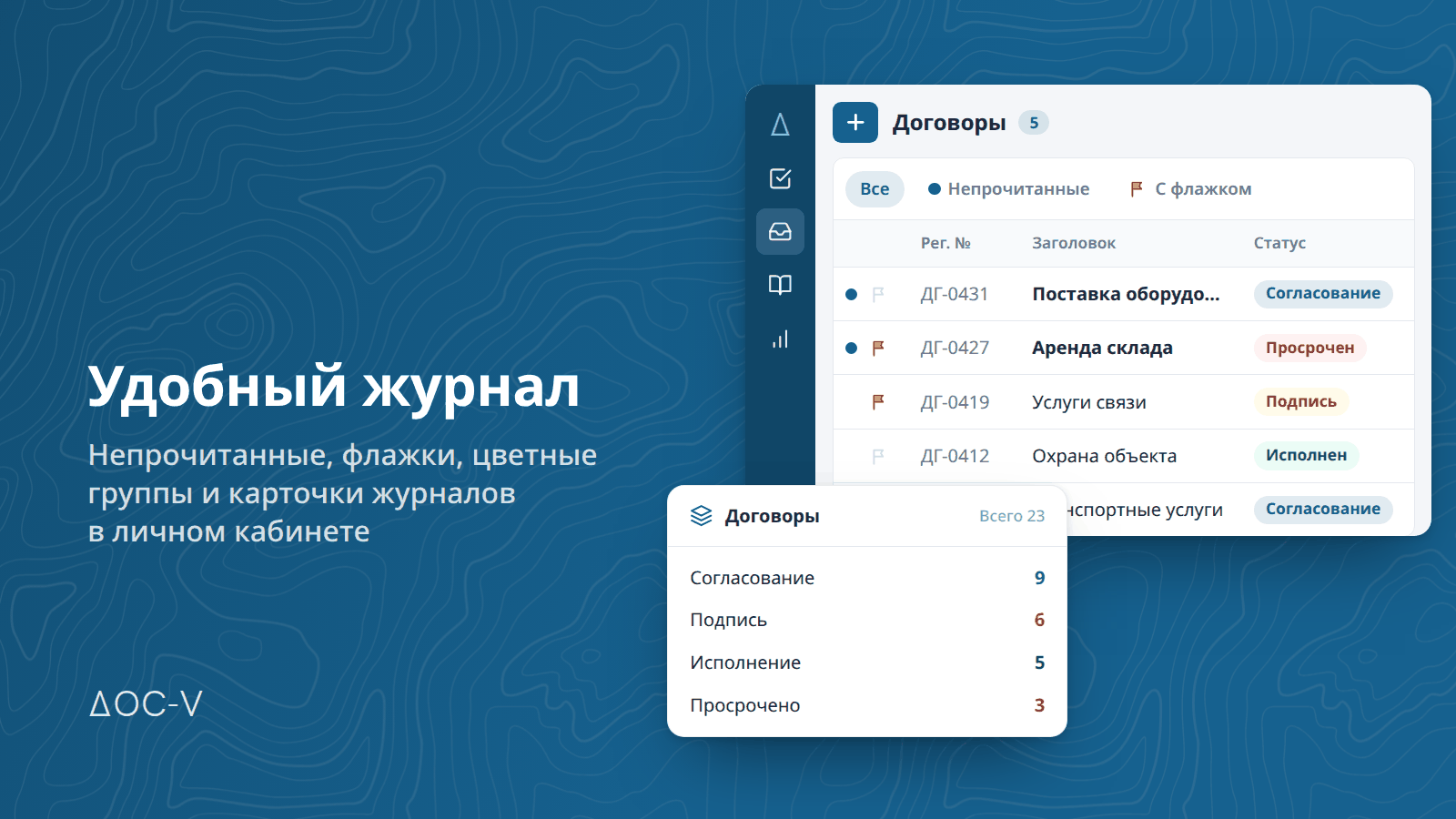The height and width of the screenshot is (819, 1456).
Task: Click the count badge 5 beside Договоры
Action: (1034, 123)
